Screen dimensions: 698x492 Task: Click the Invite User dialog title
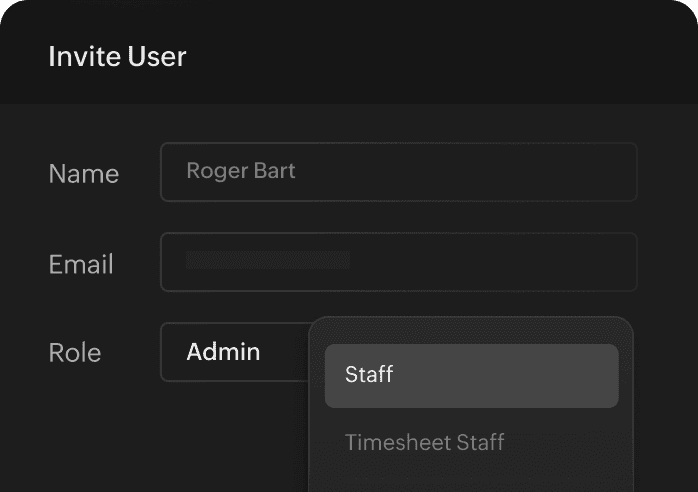click(x=117, y=56)
